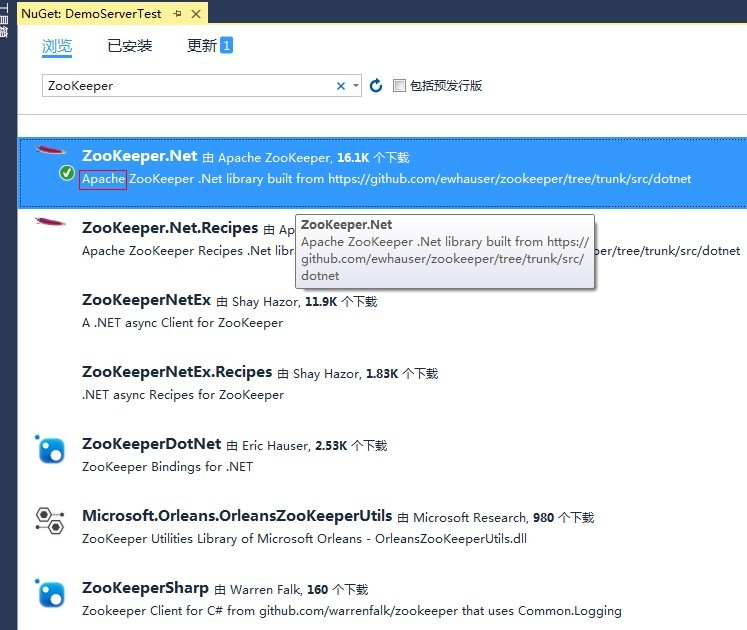Select the ZooKeeperDotNet package
The width and height of the screenshot is (747, 630).
pos(151,444)
